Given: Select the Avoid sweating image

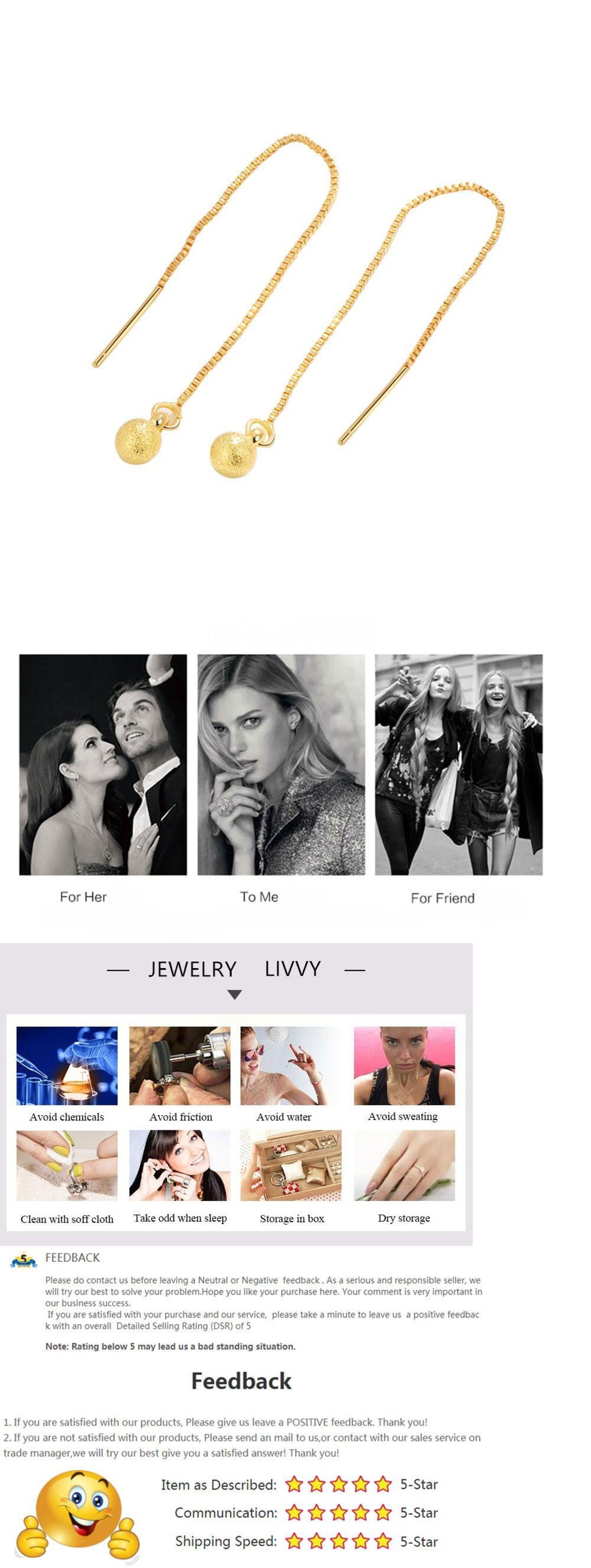Looking at the screenshot, I should 404,1066.
